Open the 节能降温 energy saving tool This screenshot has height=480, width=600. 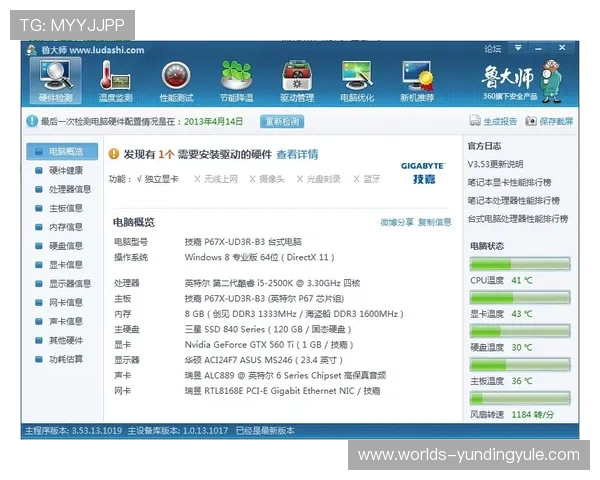[x=236, y=81]
